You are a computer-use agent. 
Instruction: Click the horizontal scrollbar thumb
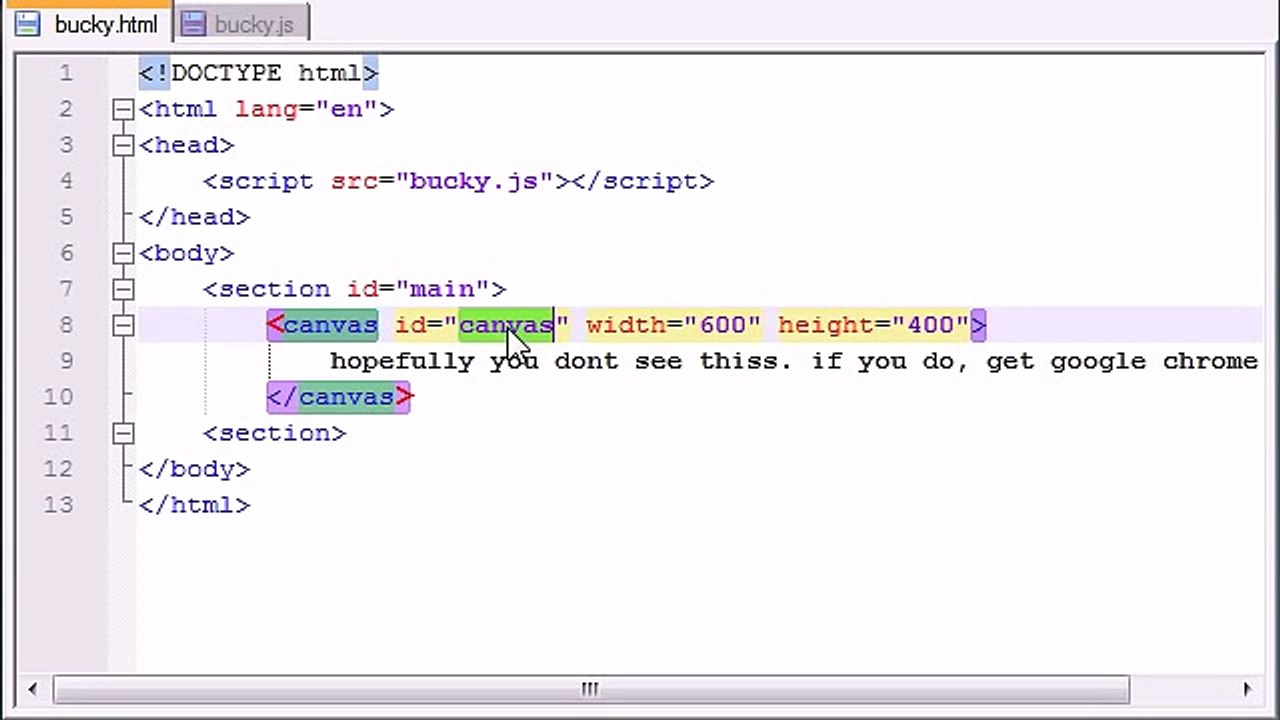(x=591, y=689)
